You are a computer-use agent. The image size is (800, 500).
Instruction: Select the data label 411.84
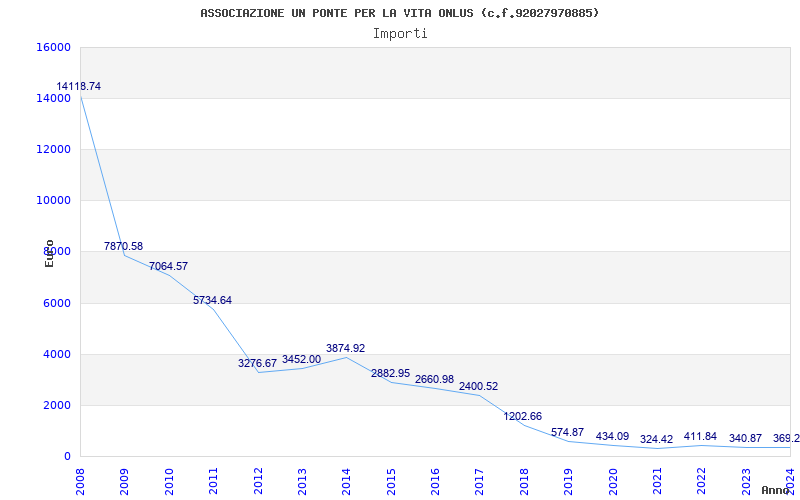[700, 436]
